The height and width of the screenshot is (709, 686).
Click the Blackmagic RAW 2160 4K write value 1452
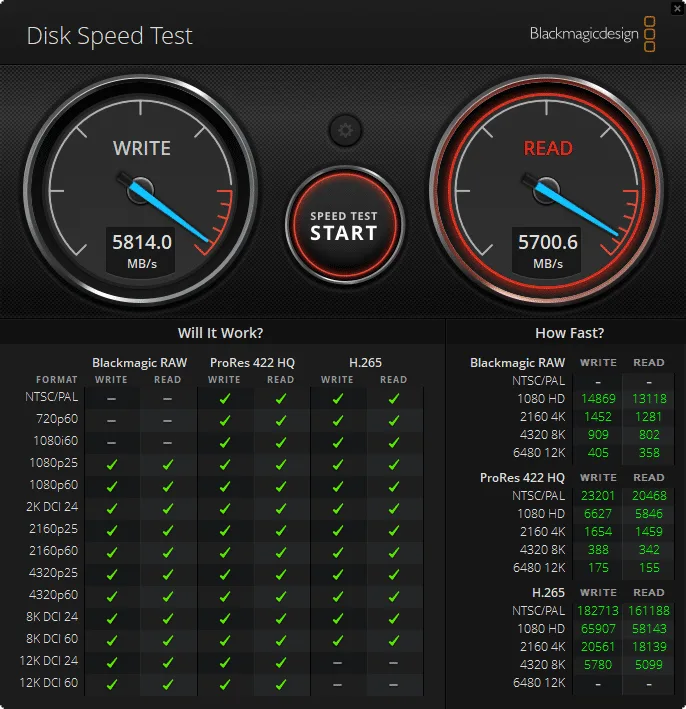click(598, 417)
